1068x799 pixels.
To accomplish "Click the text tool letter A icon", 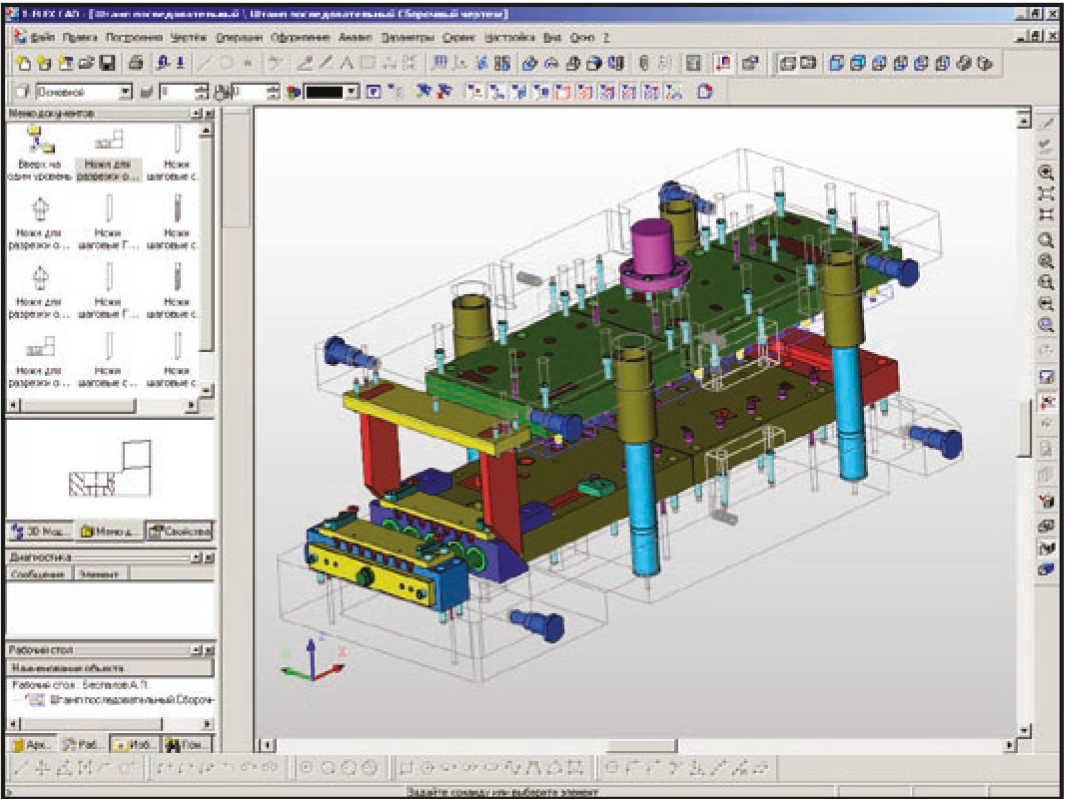I will click(347, 63).
